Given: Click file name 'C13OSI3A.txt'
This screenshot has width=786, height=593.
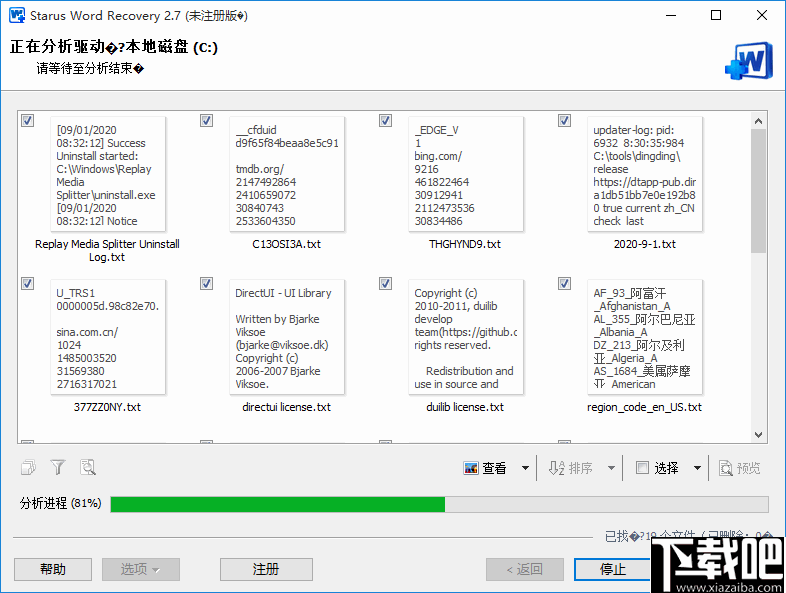Looking at the screenshot, I should click(286, 244).
